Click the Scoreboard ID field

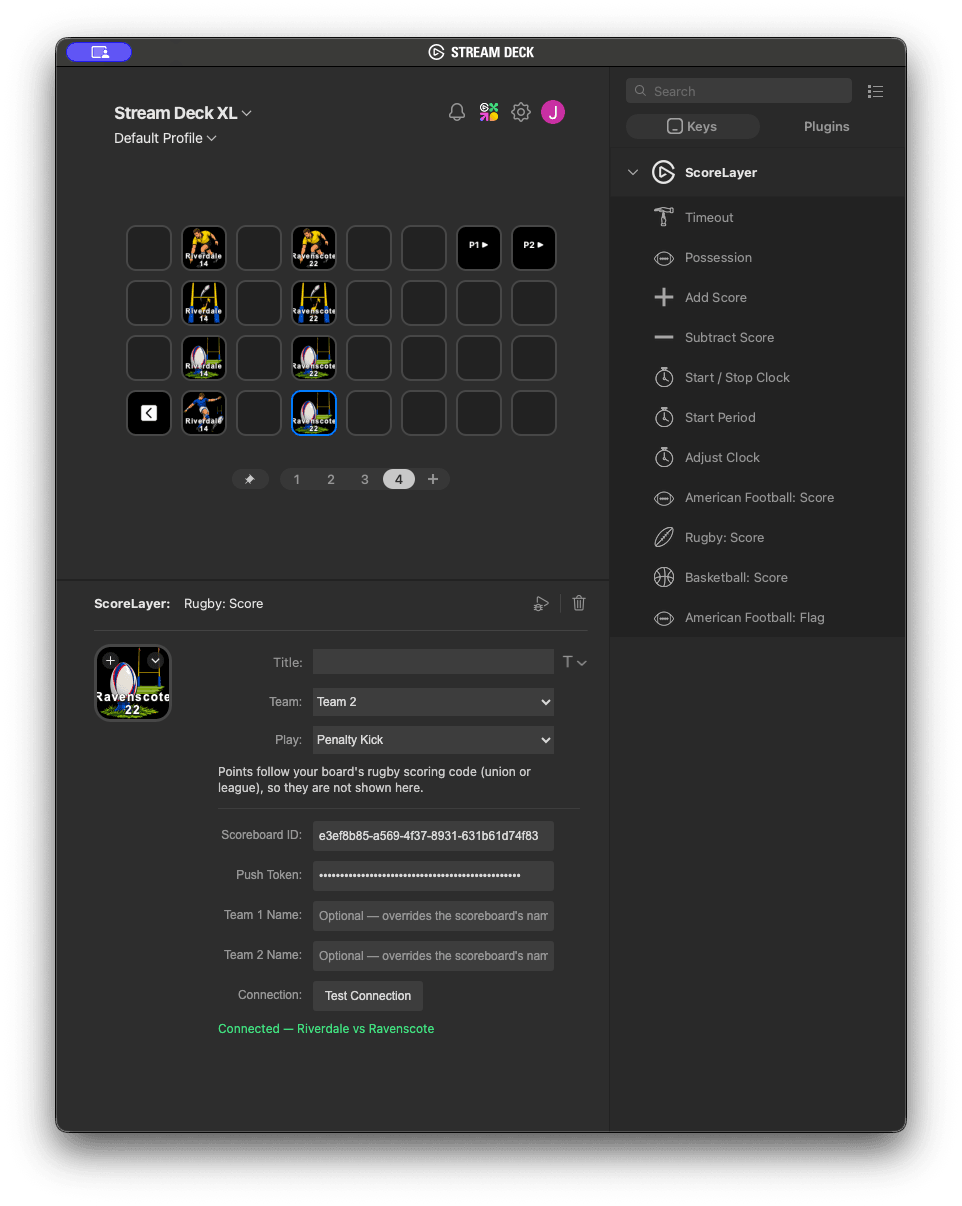(433, 836)
